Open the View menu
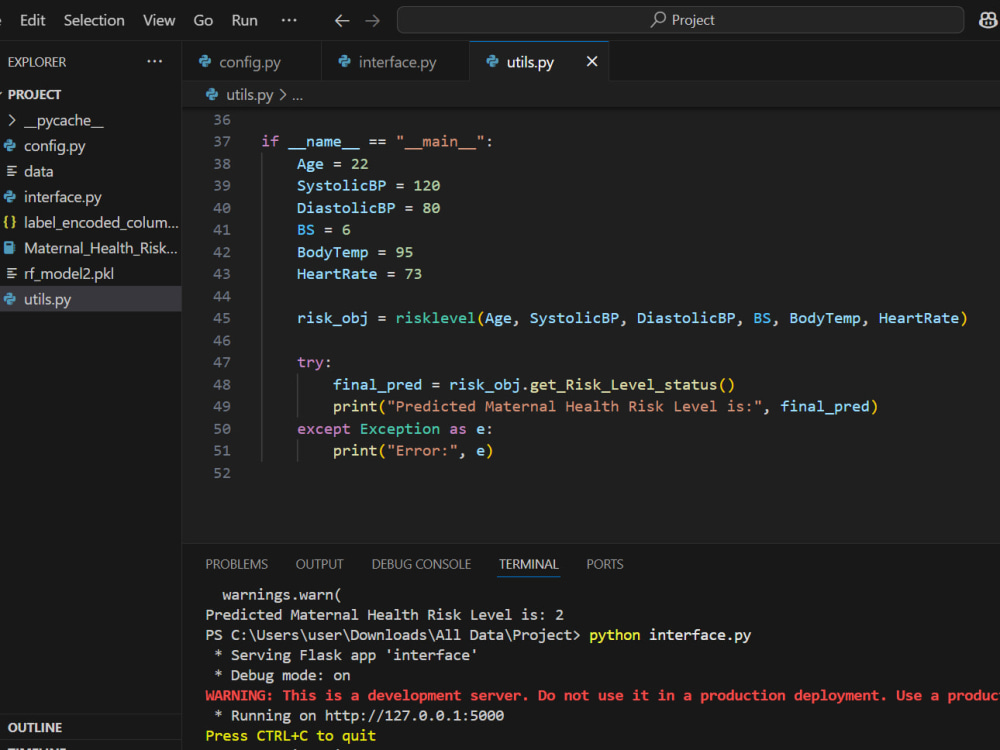Image resolution: width=1000 pixels, height=750 pixels. [x=159, y=20]
